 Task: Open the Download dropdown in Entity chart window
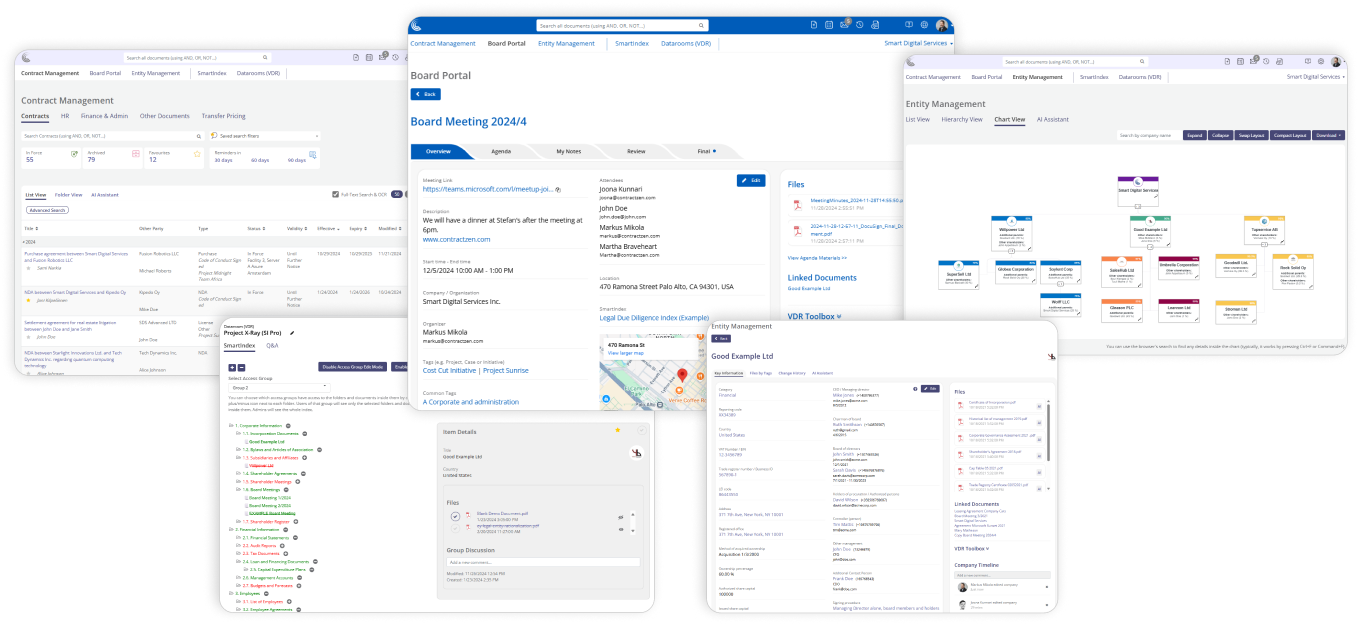pyautogui.click(x=1329, y=135)
